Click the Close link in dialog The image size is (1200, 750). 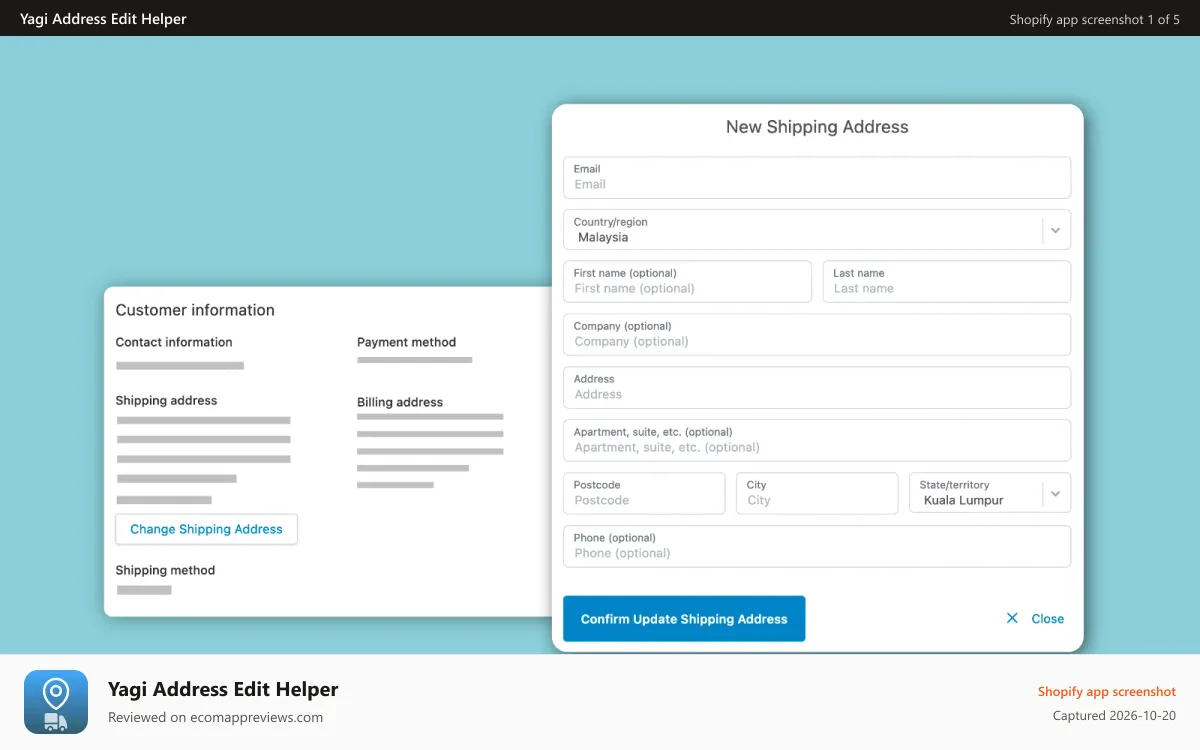[x=1047, y=619]
